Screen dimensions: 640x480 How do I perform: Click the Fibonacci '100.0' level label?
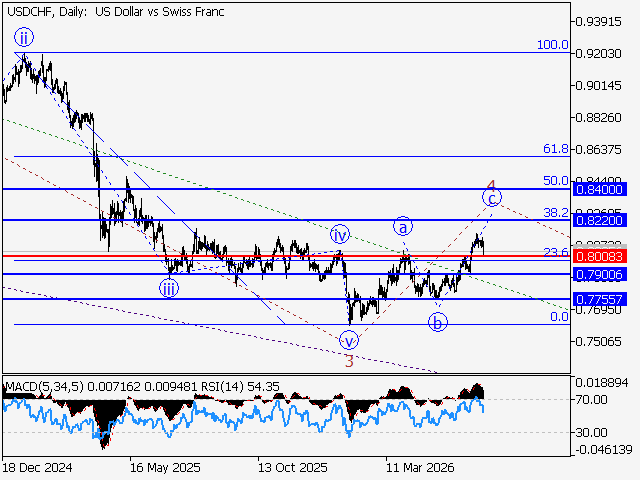tap(552, 44)
